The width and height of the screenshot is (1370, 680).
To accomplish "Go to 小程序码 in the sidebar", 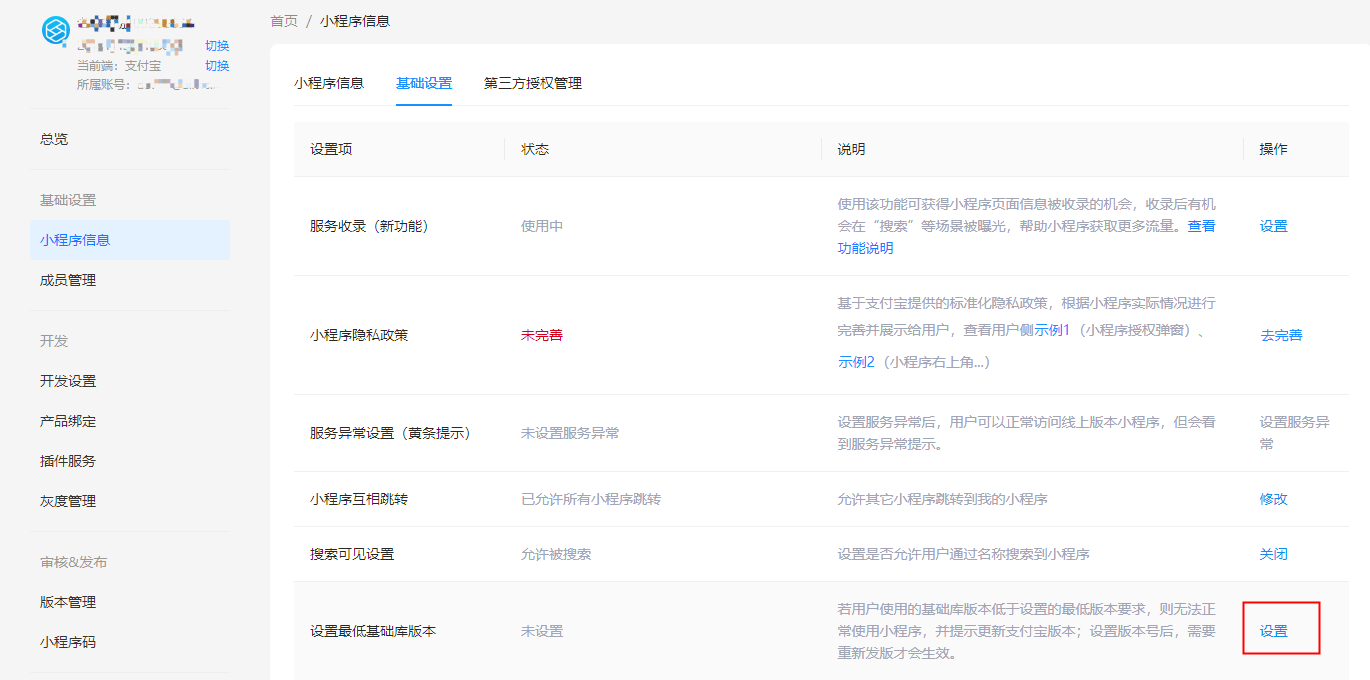I will (68, 642).
